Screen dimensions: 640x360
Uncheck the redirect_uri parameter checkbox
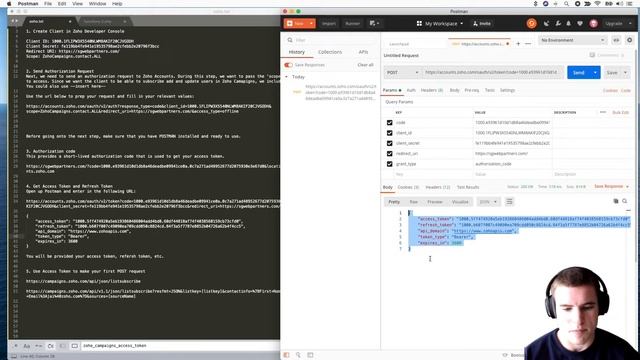click(389, 153)
